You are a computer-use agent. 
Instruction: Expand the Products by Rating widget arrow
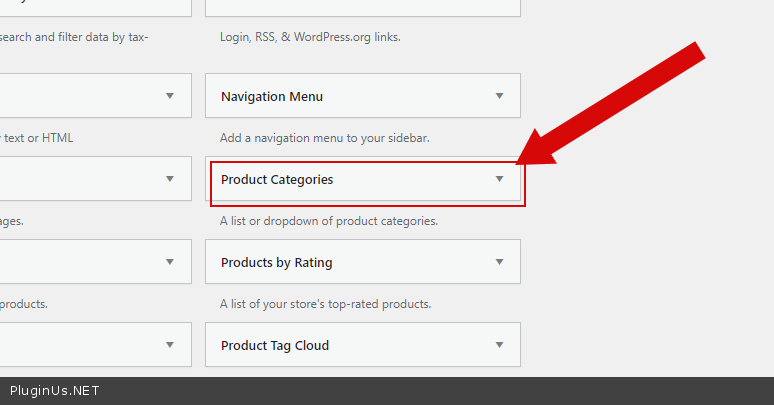(x=499, y=262)
